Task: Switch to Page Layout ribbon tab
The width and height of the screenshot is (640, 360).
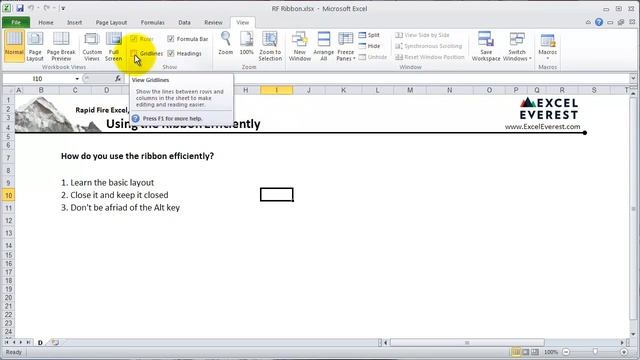Action: pyautogui.click(x=111, y=22)
